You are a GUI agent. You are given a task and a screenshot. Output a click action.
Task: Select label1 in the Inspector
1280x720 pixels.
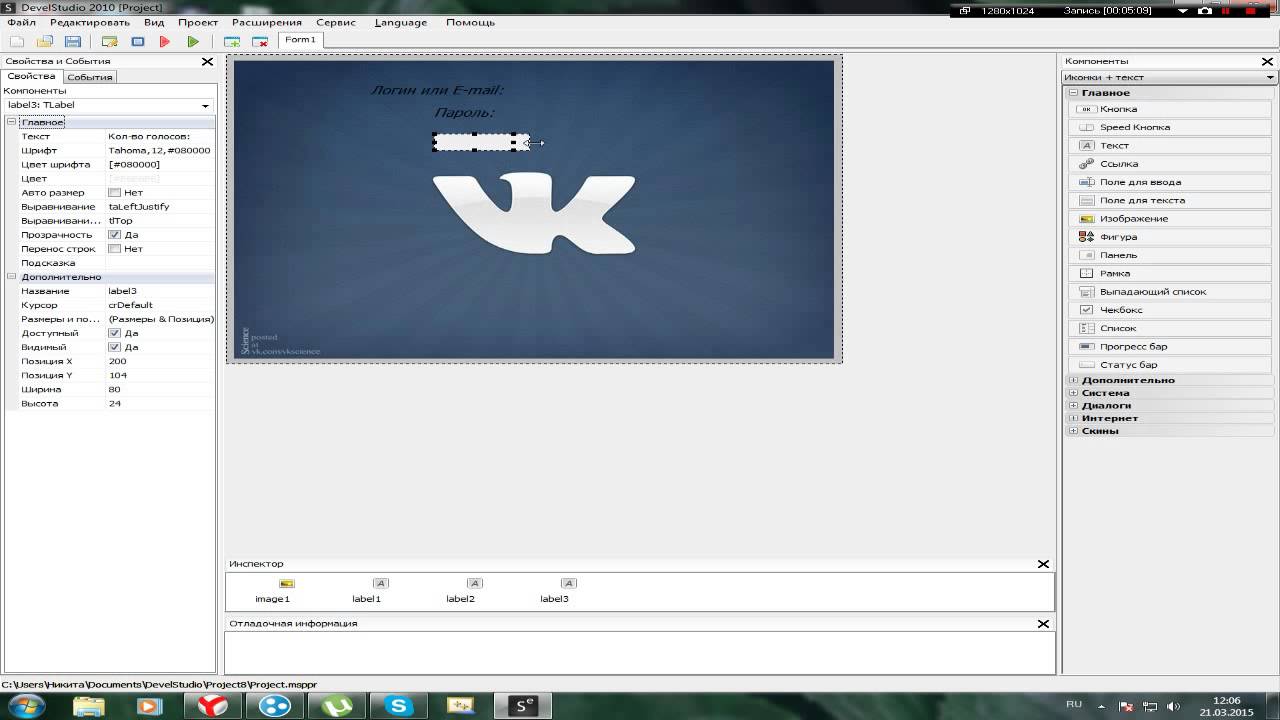366,590
